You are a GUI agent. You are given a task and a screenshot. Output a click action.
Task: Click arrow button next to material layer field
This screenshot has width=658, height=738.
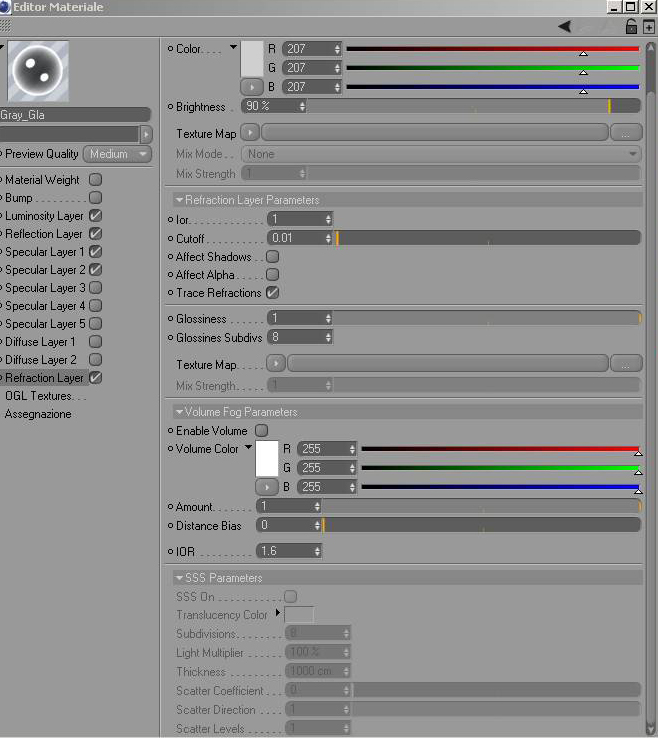click(146, 135)
